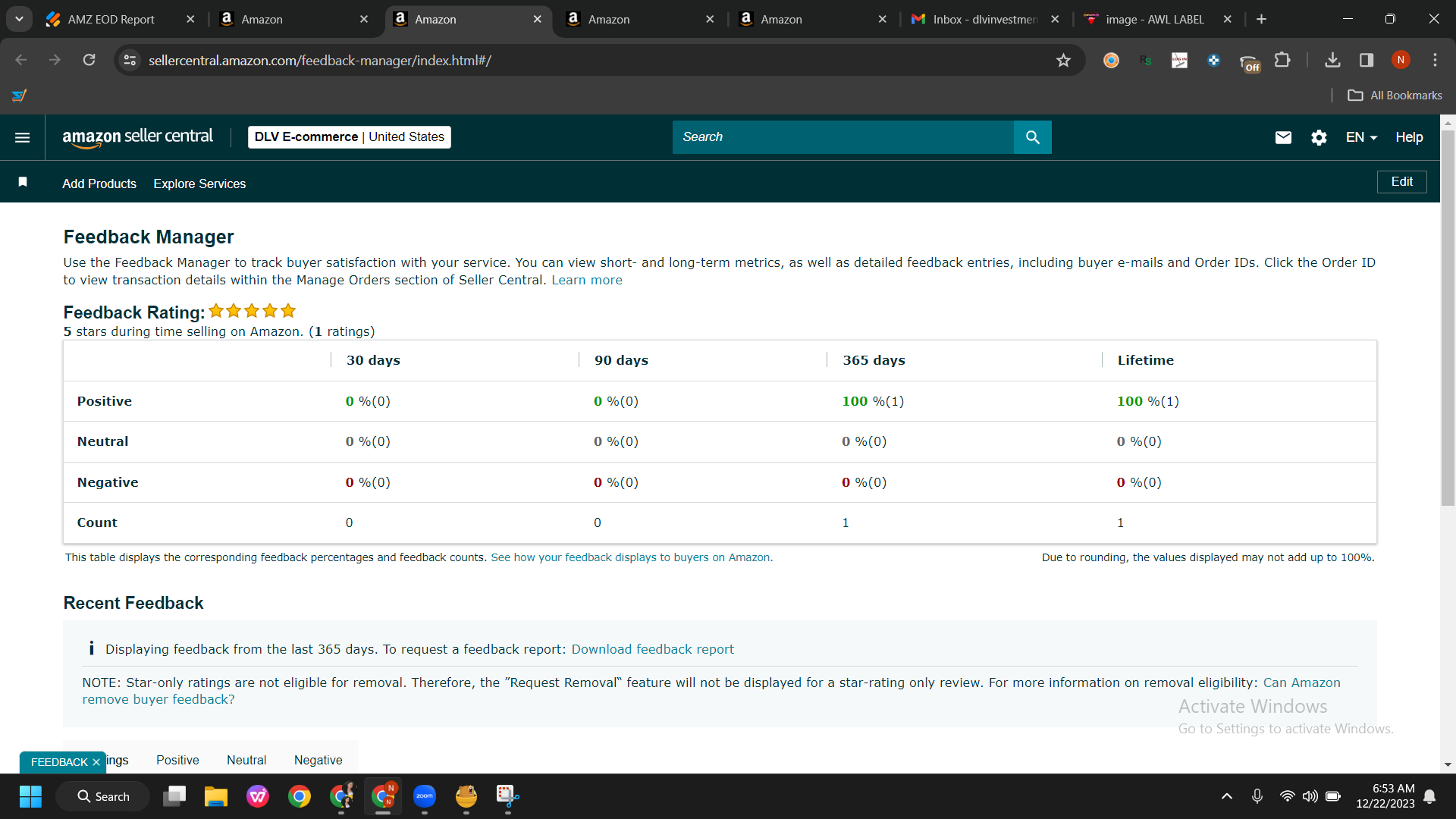Open File Explorer from the taskbar

[x=215, y=796]
